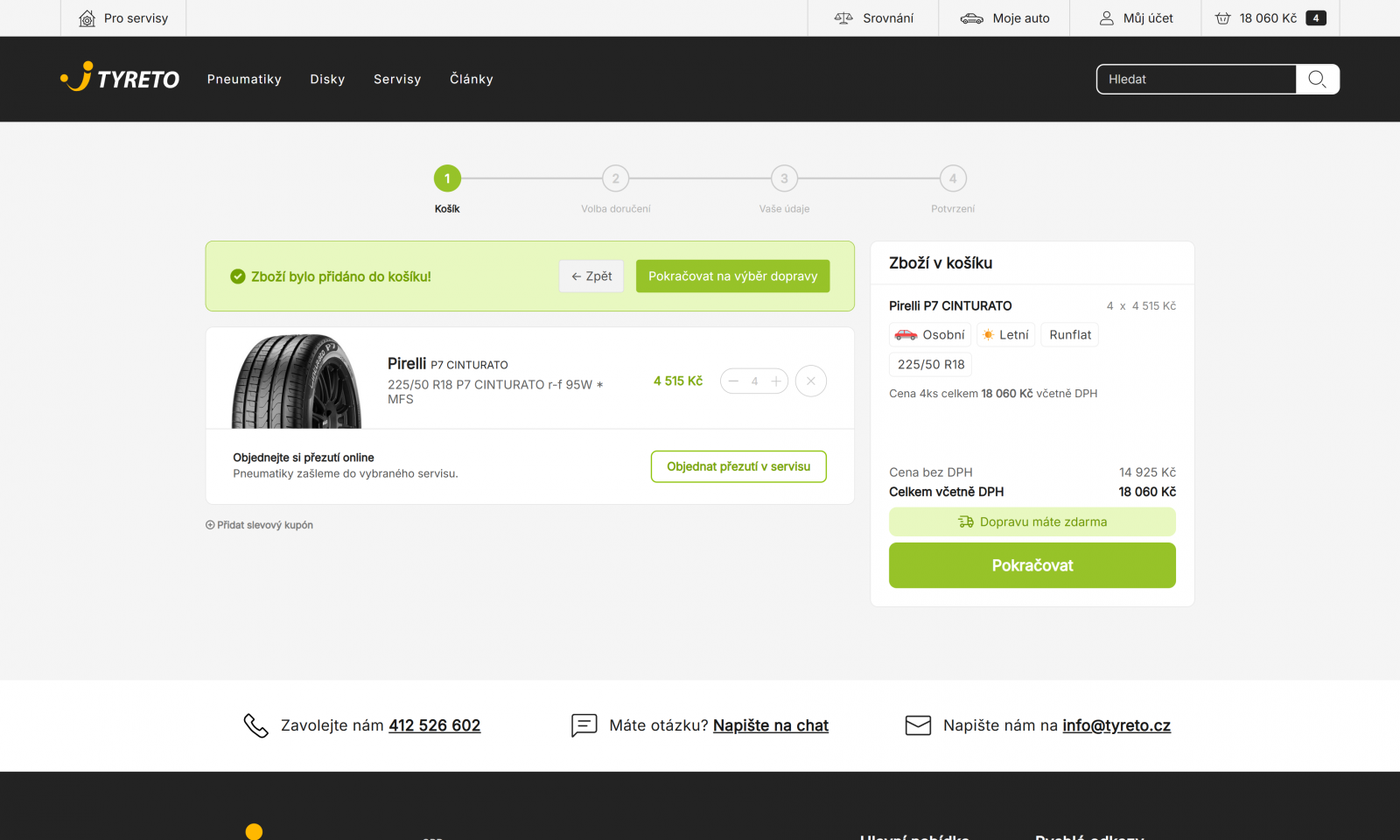Click Objednat přezutí v servisu button
Image resolution: width=1400 pixels, height=840 pixels.
point(738,466)
